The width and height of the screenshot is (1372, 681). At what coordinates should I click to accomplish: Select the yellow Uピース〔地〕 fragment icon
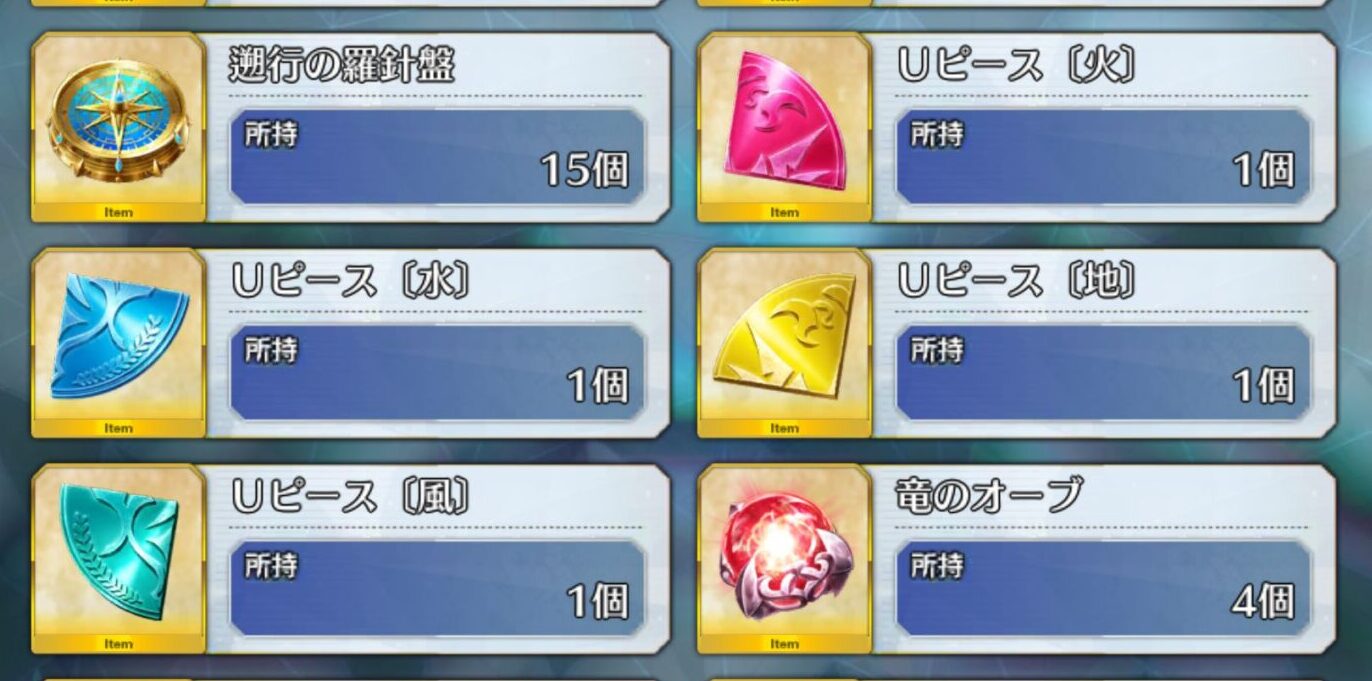785,335
